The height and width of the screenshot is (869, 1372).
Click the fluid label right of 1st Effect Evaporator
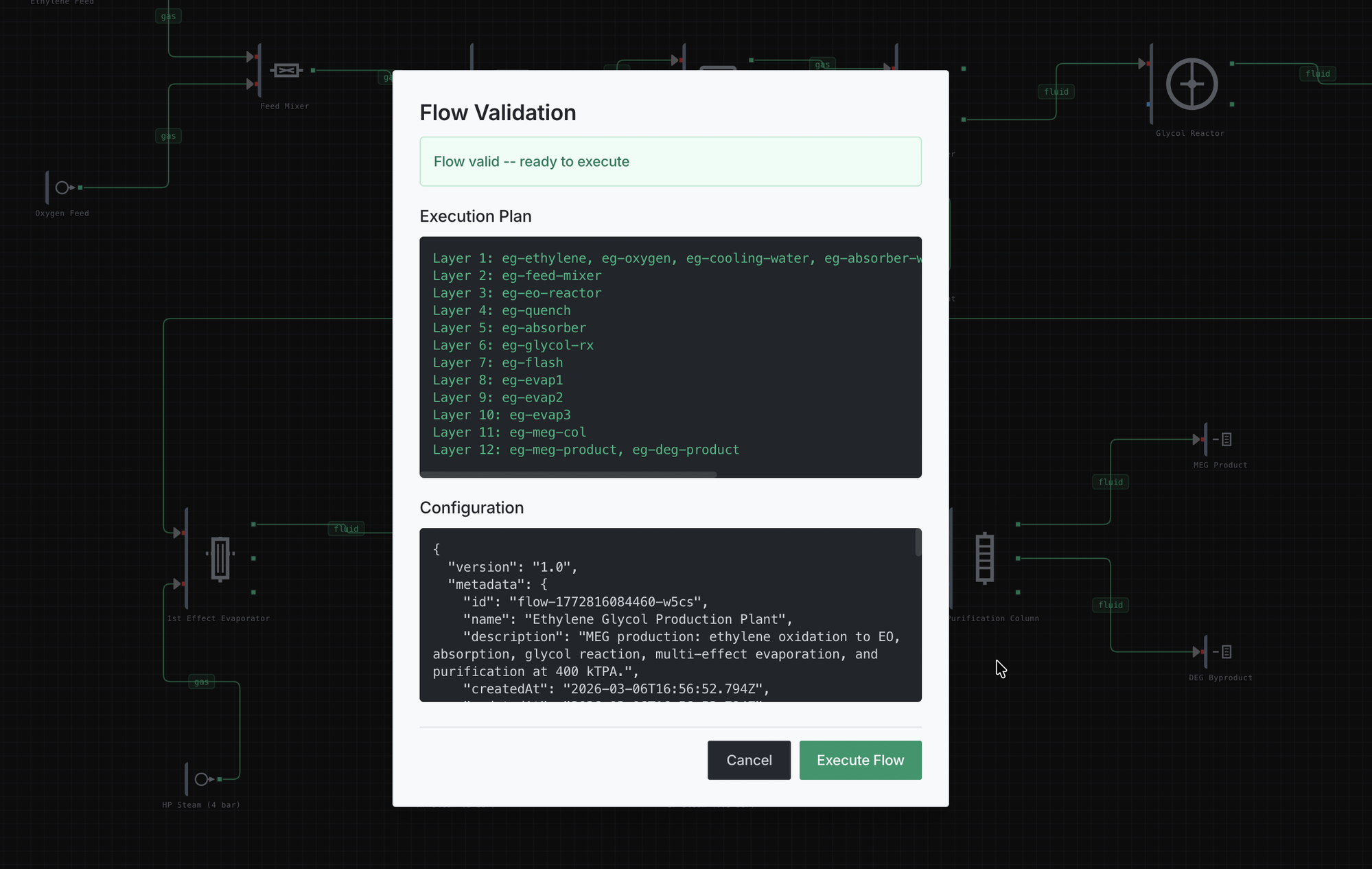[x=346, y=529]
